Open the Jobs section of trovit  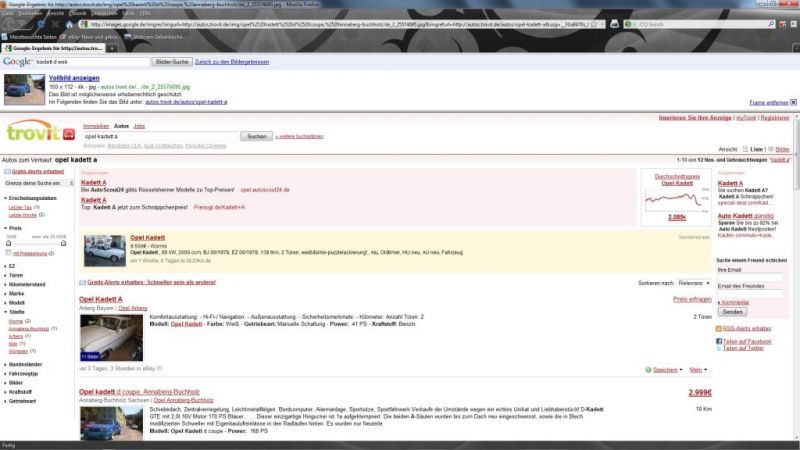pyautogui.click(x=139, y=126)
